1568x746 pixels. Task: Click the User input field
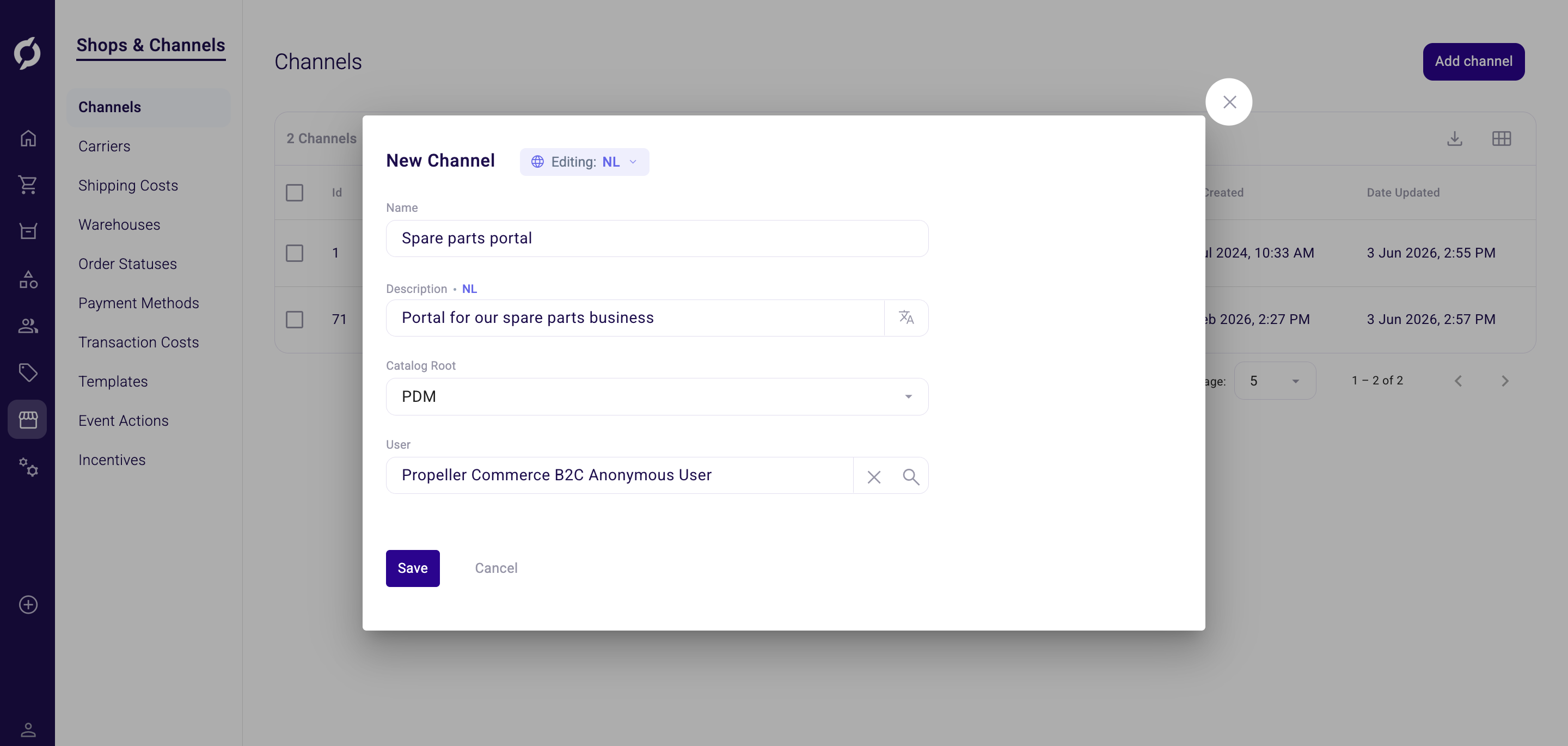tap(620, 475)
